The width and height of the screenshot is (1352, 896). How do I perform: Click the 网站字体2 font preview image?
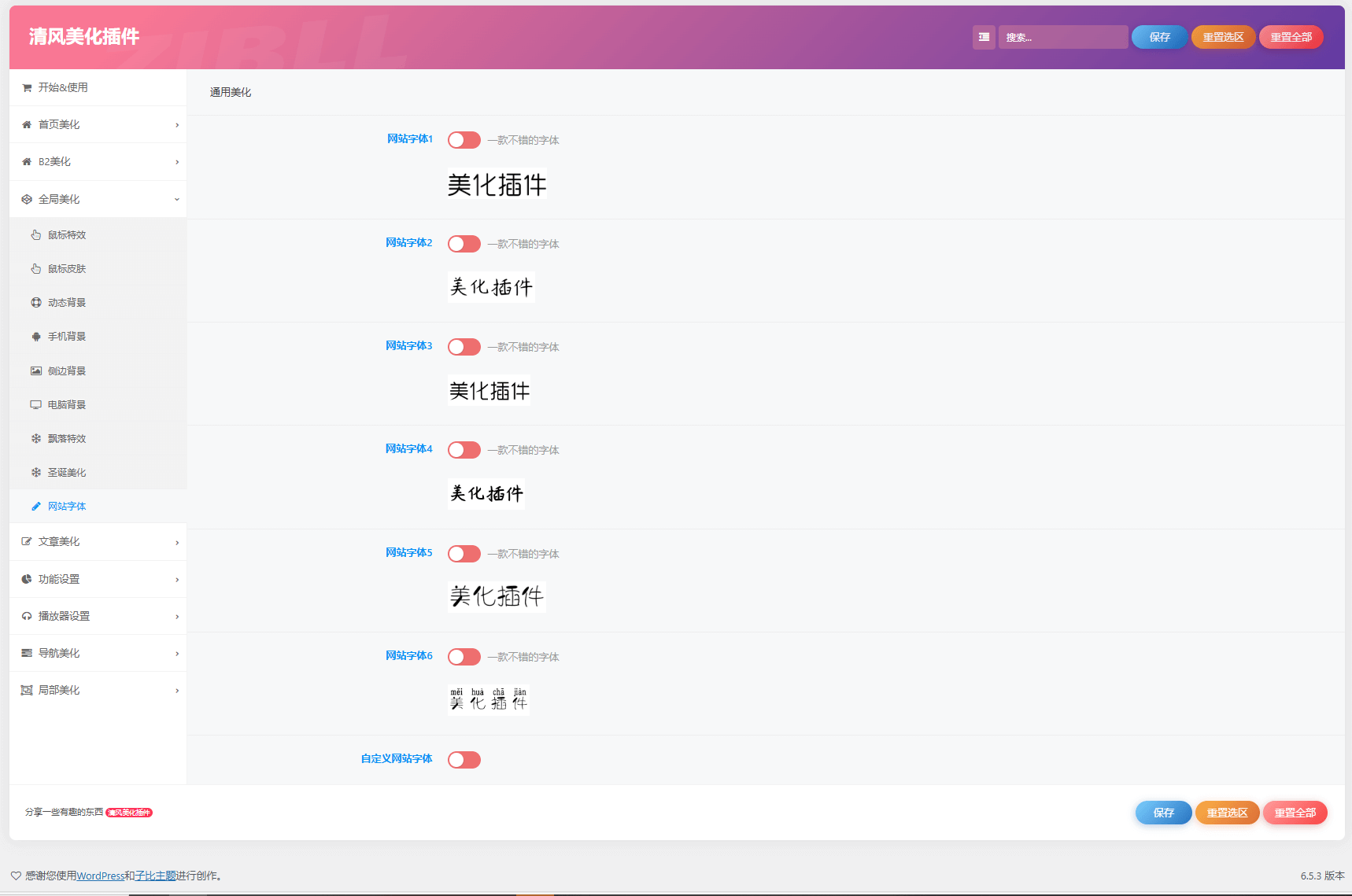tap(492, 287)
